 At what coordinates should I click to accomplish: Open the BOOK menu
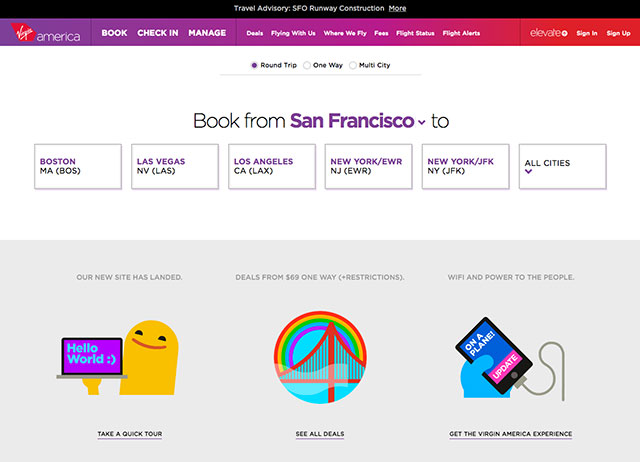114,33
